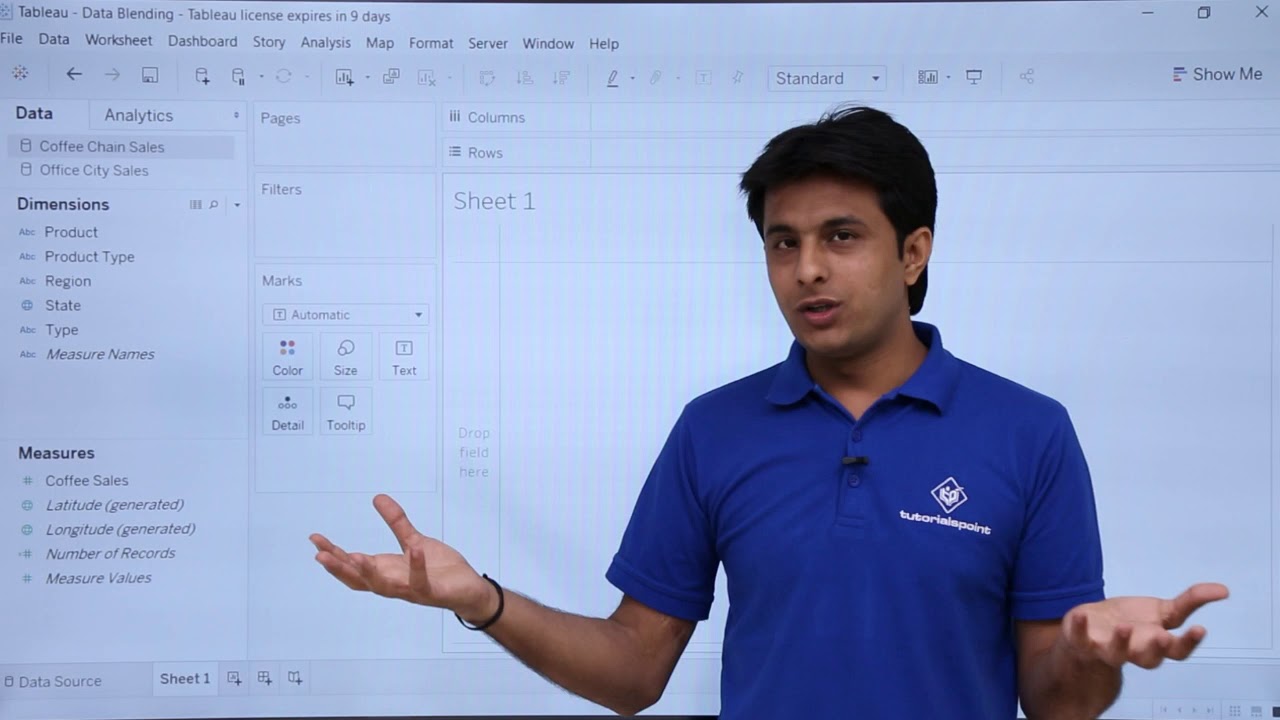Screen dimensions: 1280x720
Task: Click the Swap Rows and Columns icon
Action: tap(487, 77)
